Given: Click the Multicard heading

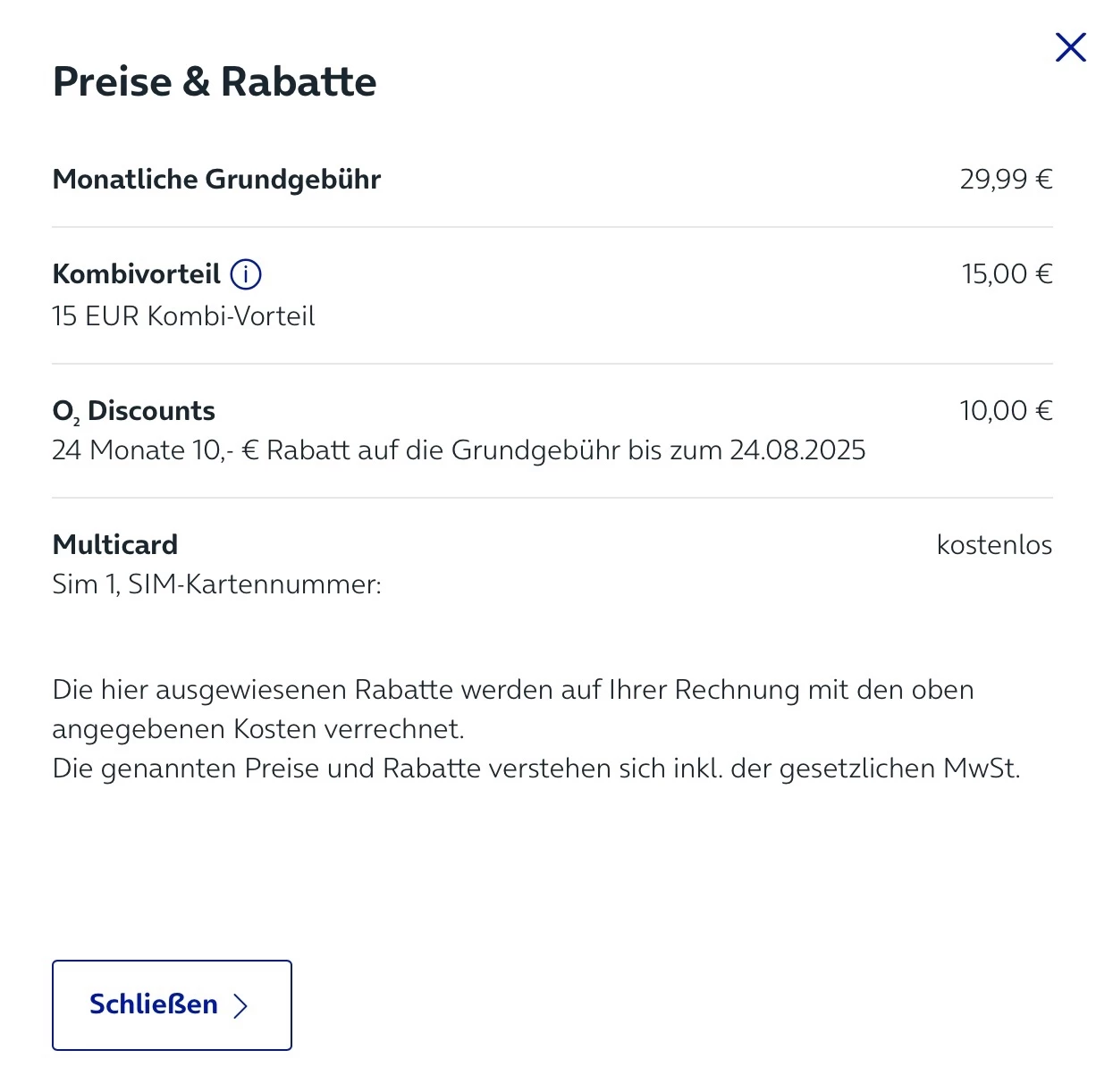Looking at the screenshot, I should click(x=115, y=545).
